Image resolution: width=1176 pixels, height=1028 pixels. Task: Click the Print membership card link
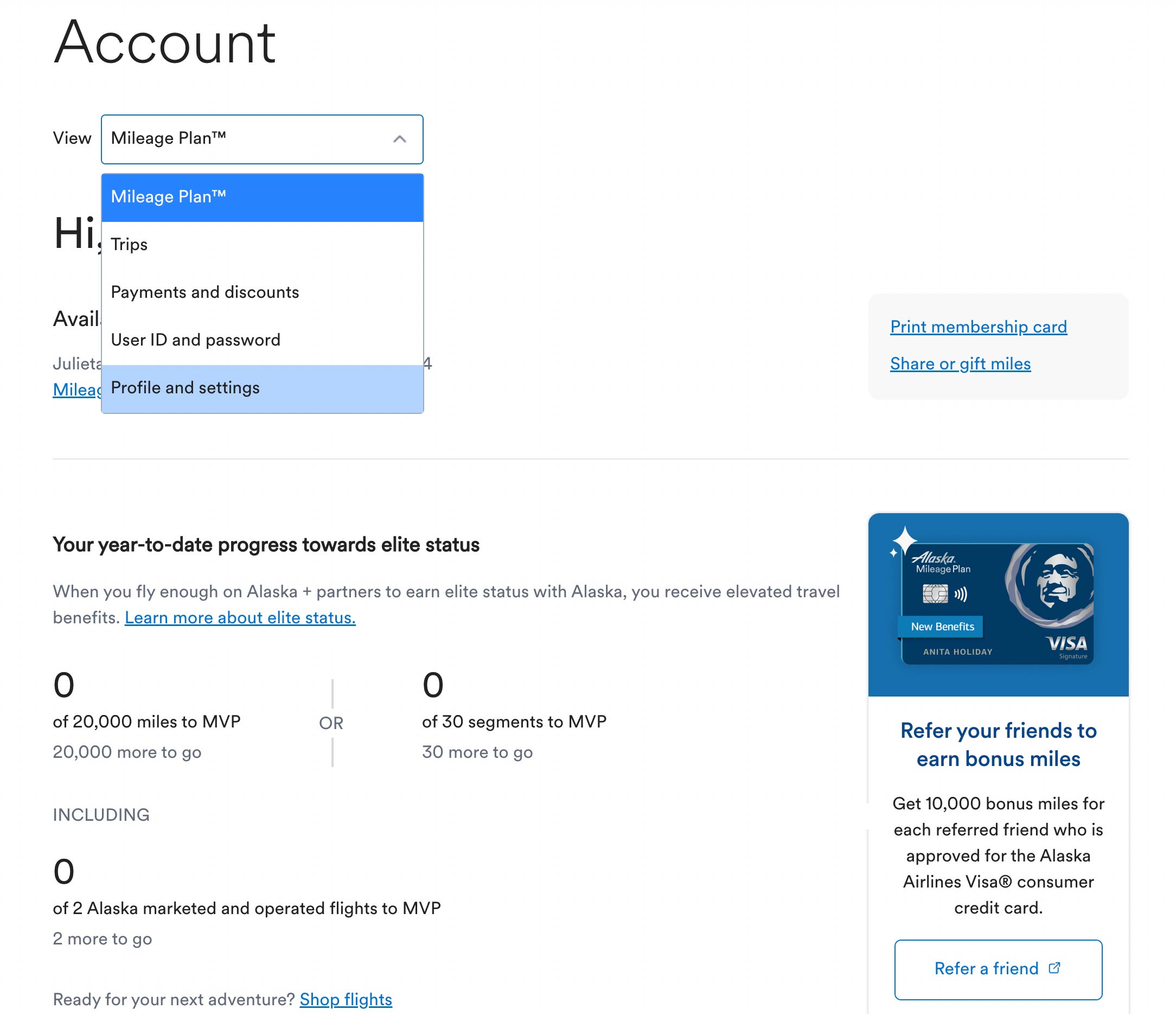[978, 327]
